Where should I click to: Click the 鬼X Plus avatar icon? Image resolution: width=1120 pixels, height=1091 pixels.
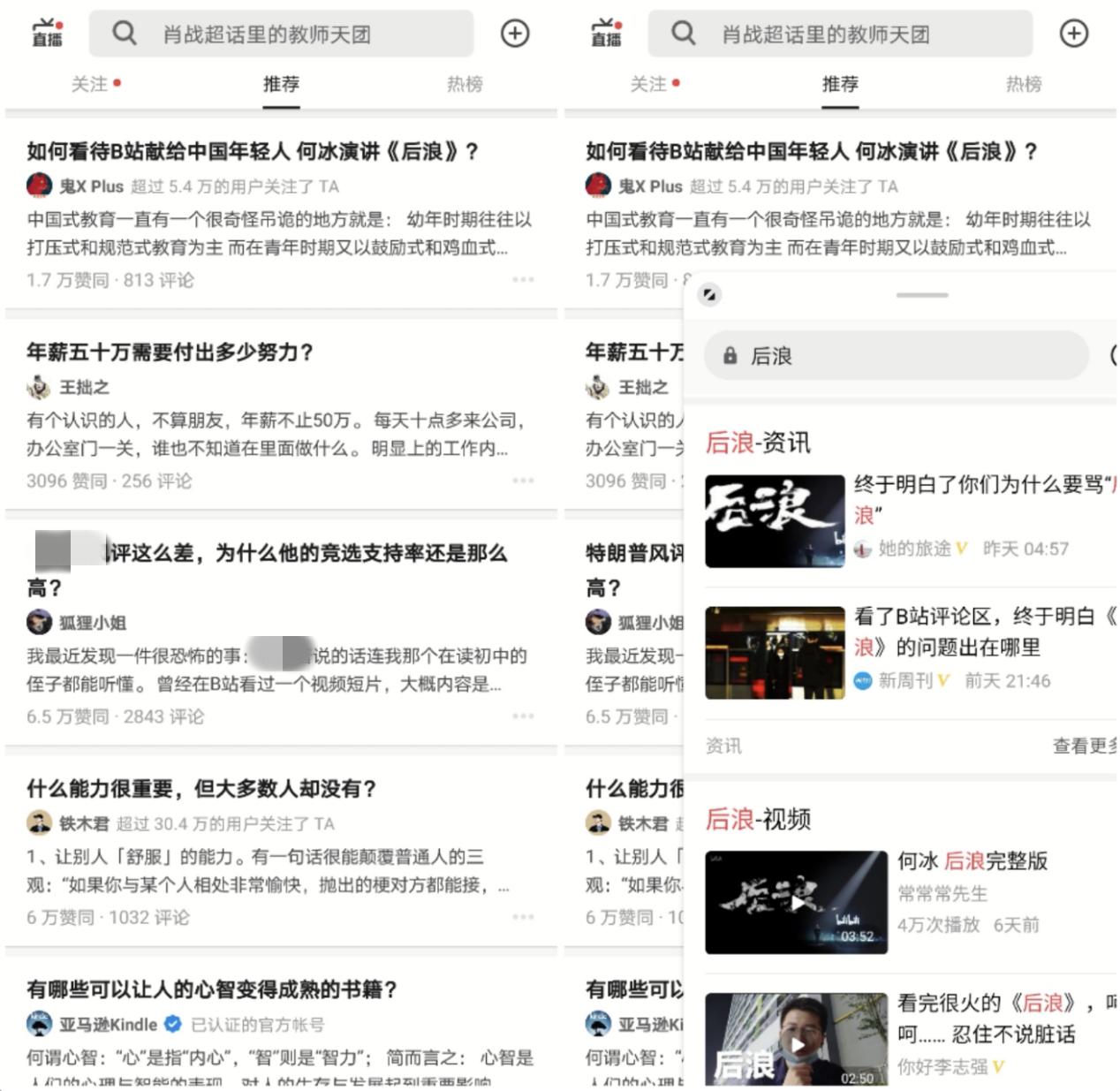click(x=39, y=186)
